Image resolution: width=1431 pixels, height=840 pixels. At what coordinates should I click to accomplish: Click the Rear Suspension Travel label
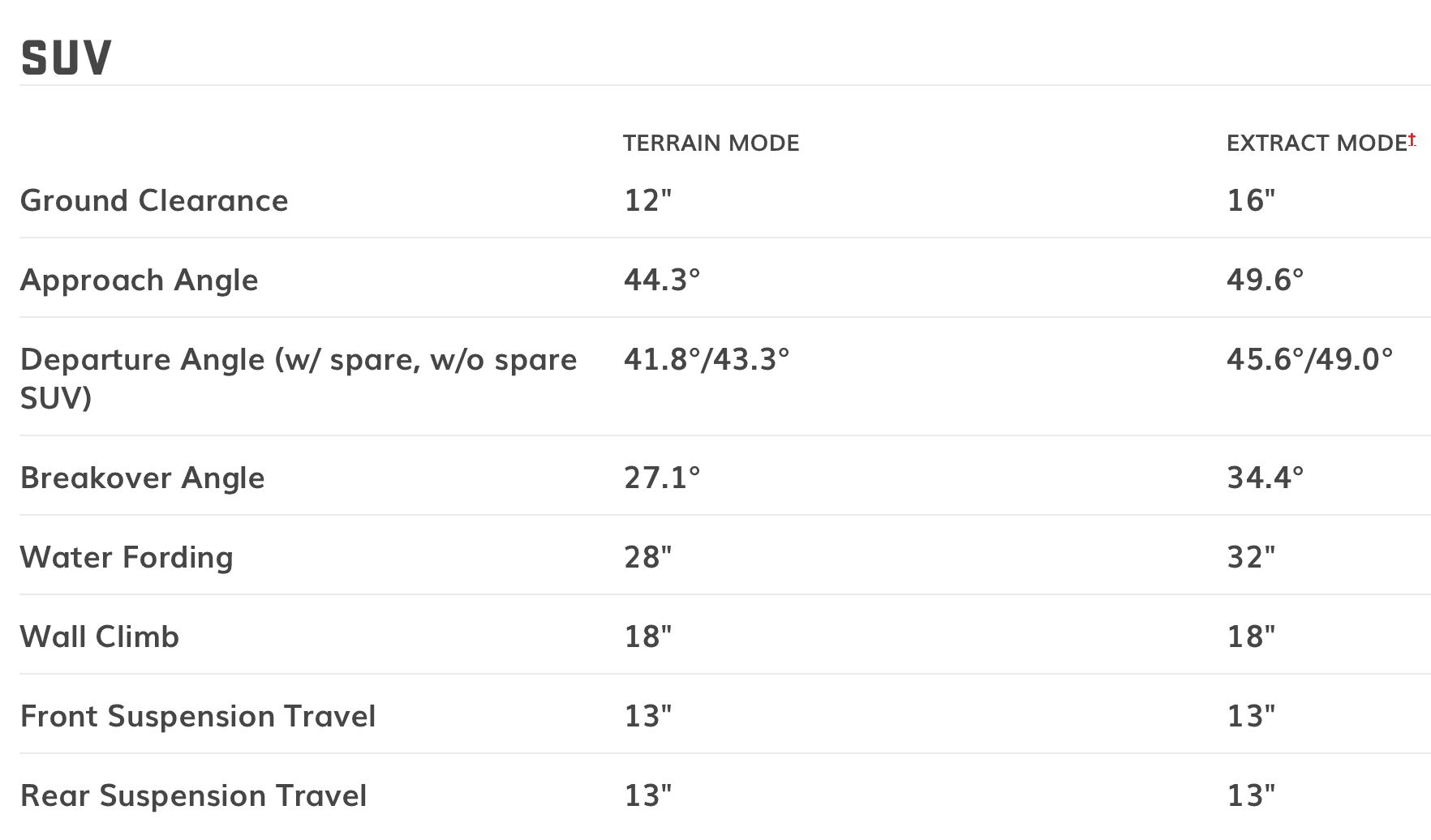coord(193,795)
